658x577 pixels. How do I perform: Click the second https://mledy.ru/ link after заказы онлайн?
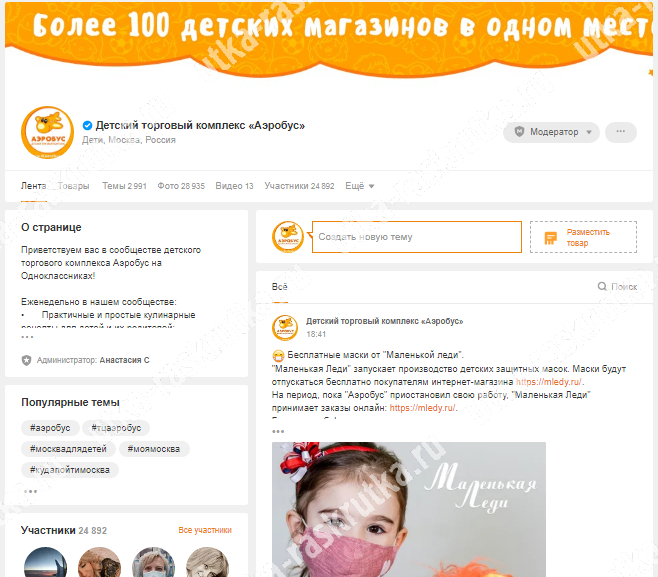pyautogui.click(x=423, y=408)
